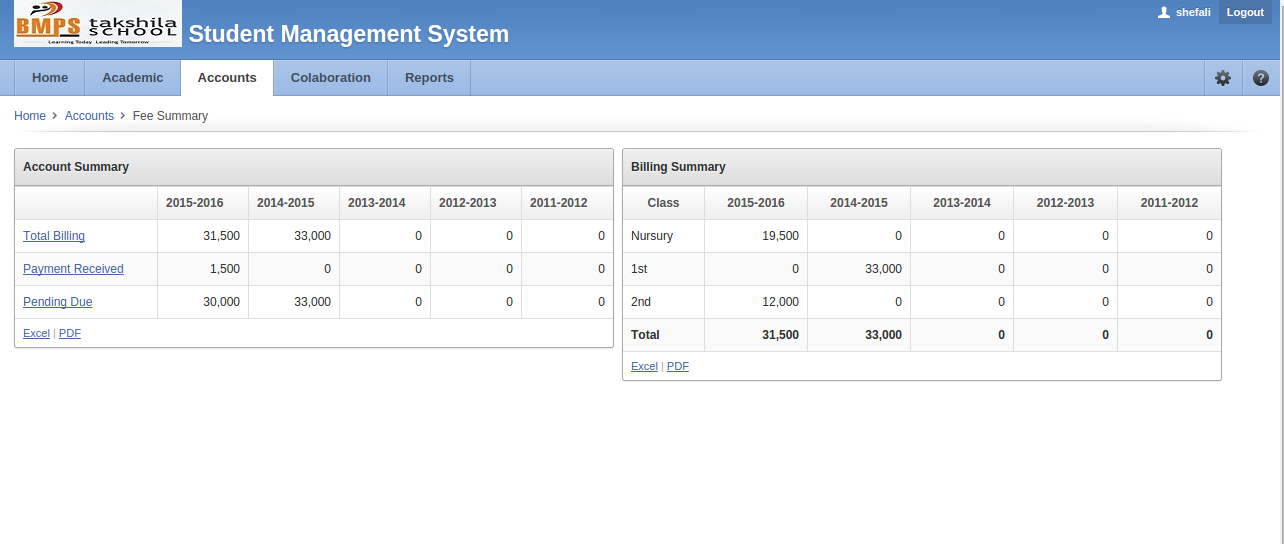Switch to the Academic tab
The height and width of the screenshot is (544, 1284).
(x=132, y=78)
